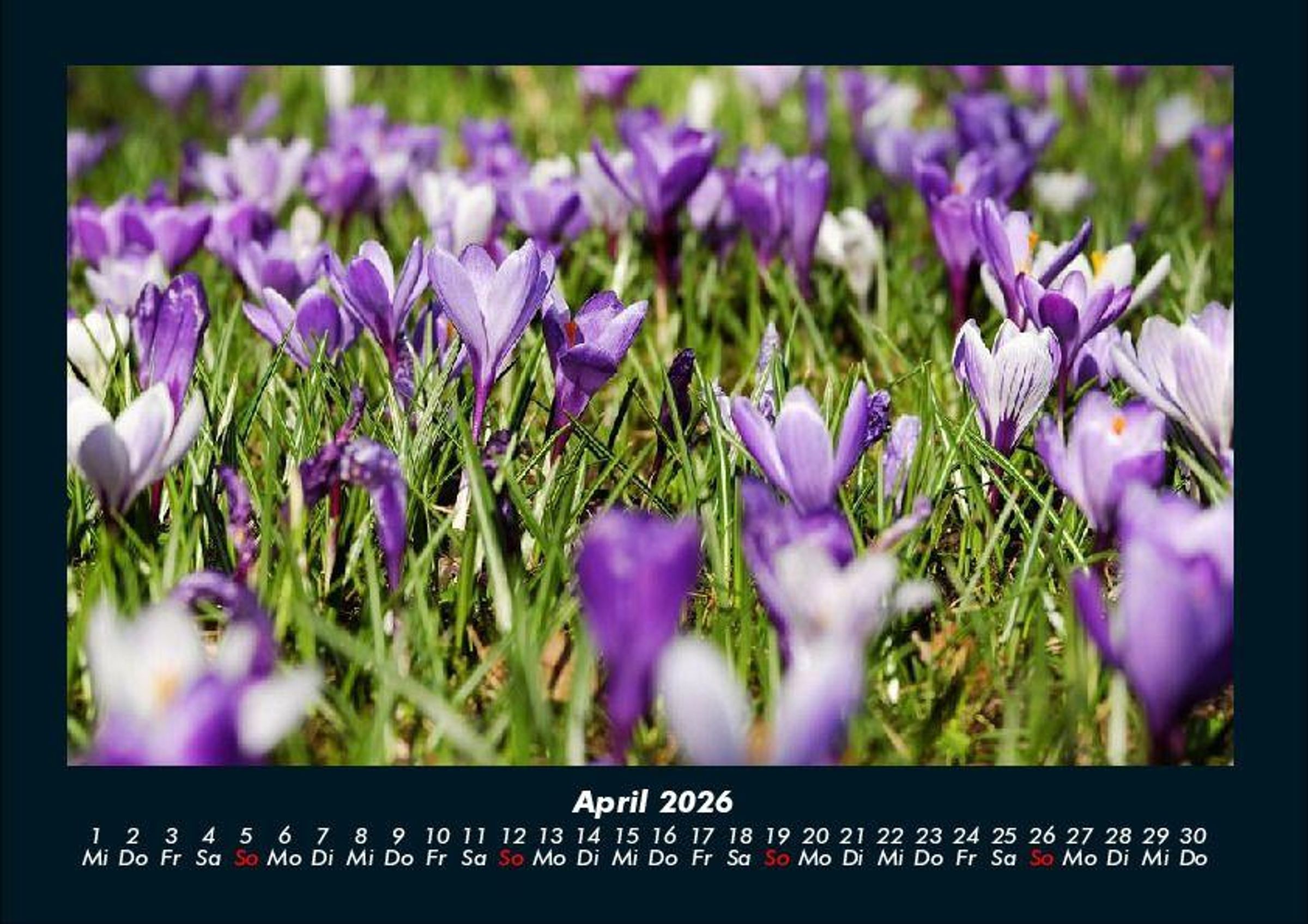
Task: Select day number 19 in the calendar row
Action: tap(778, 836)
